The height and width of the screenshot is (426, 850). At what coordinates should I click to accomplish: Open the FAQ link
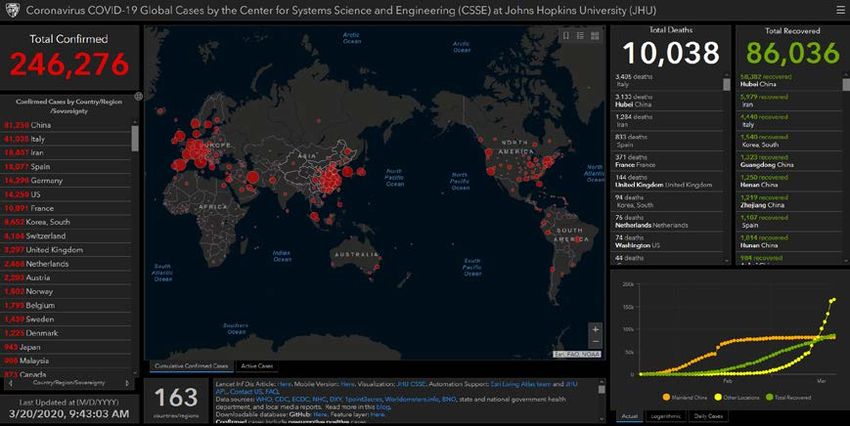273,391
